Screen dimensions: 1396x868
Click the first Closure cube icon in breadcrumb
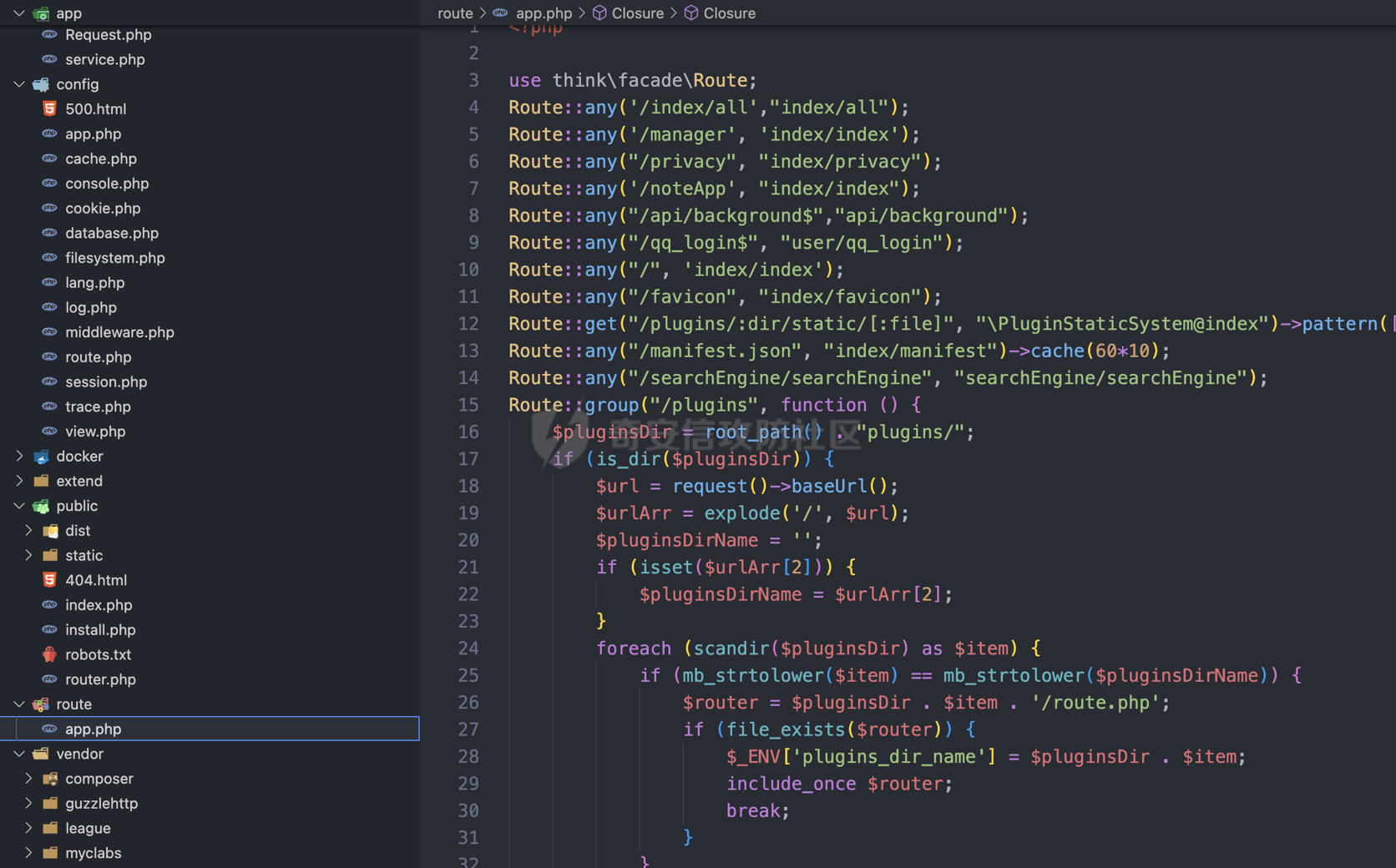(599, 13)
